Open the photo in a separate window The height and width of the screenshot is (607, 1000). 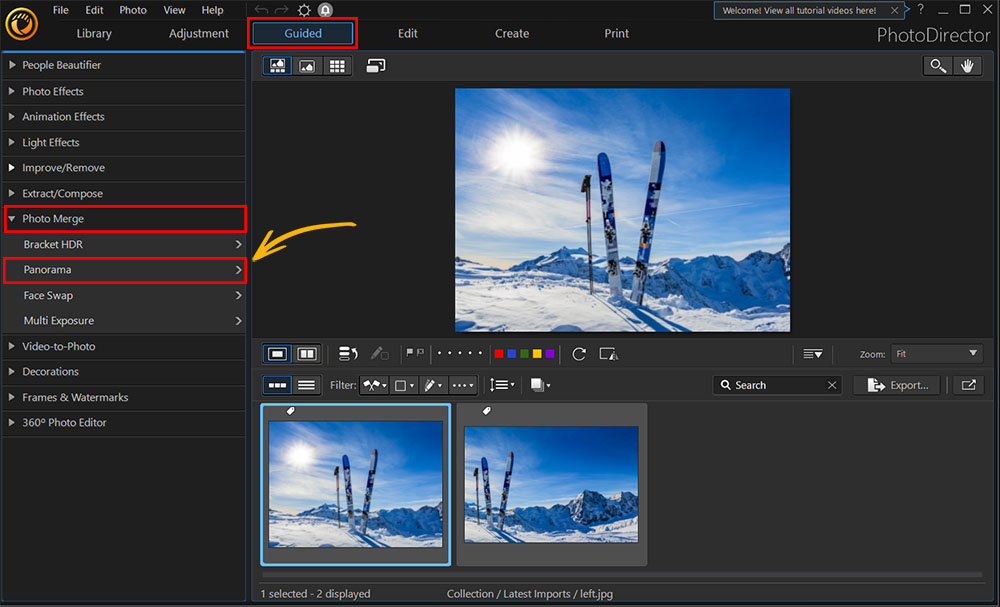tap(967, 384)
